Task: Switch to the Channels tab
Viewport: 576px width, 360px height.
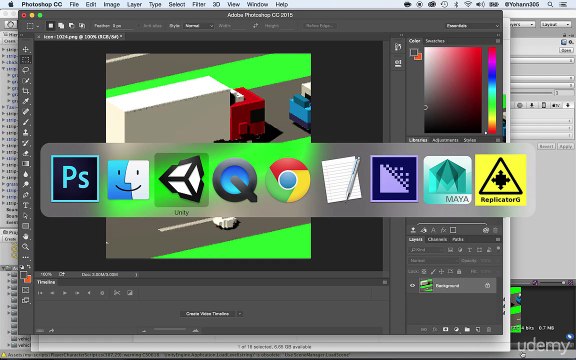Action: [x=437, y=240]
